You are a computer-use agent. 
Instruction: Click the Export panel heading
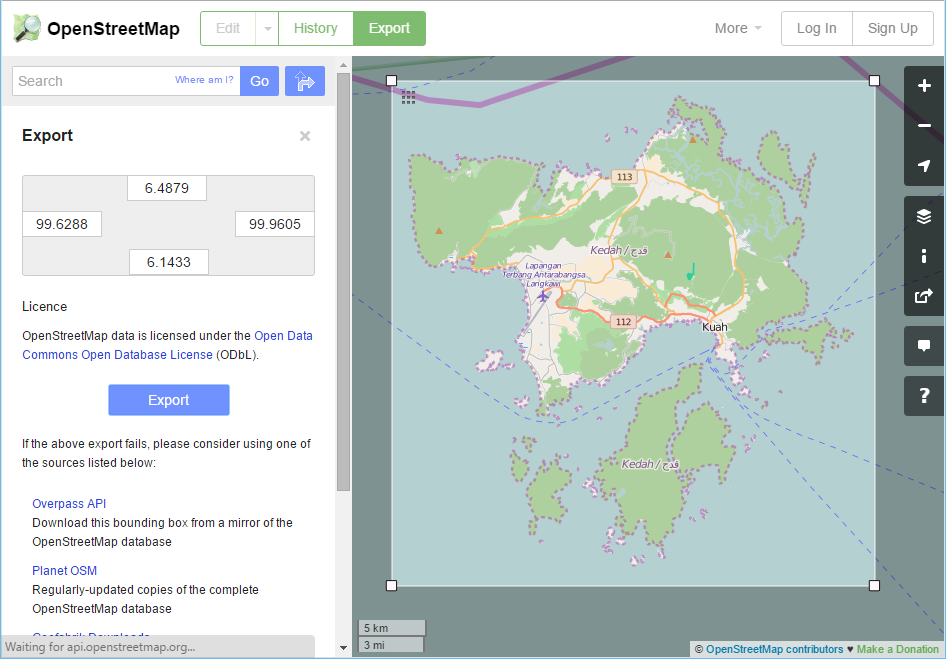click(x=48, y=135)
